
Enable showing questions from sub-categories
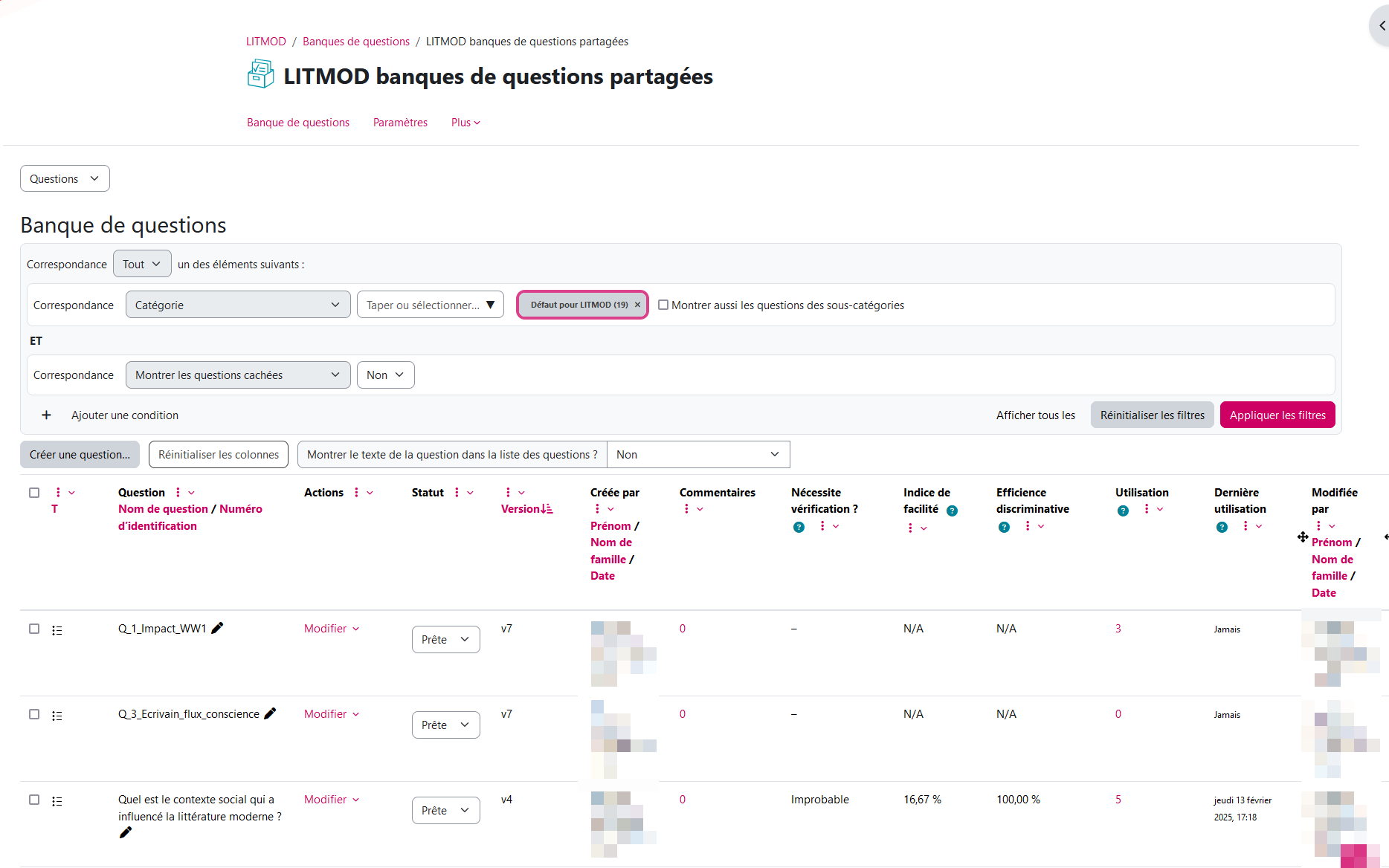[663, 305]
